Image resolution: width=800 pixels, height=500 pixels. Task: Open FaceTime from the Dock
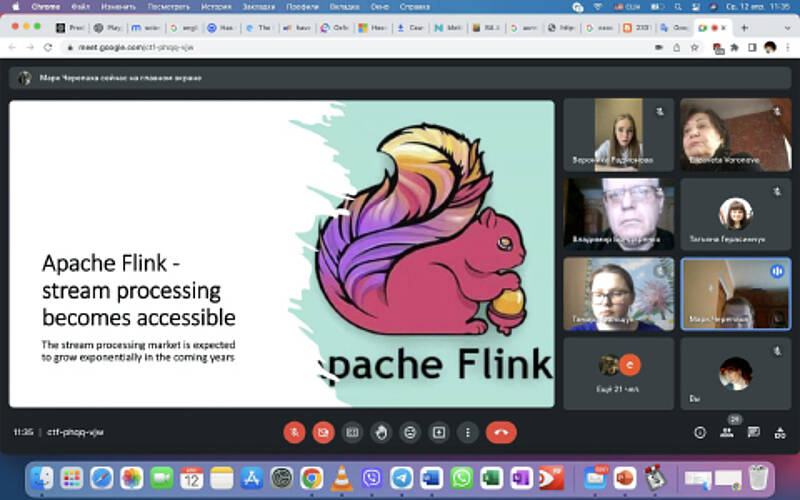tap(162, 478)
